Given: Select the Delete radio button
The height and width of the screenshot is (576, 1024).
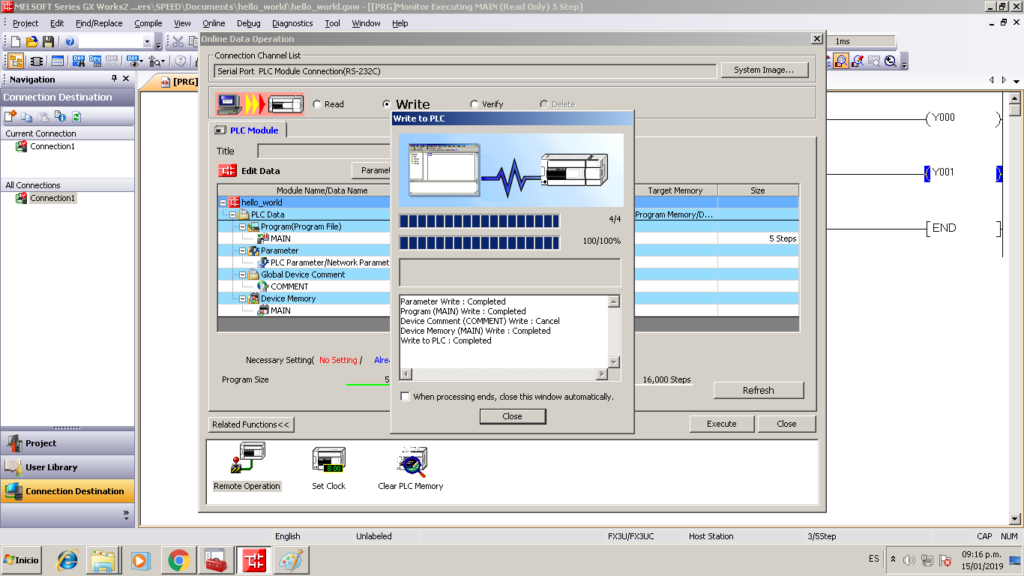Looking at the screenshot, I should pos(543,104).
